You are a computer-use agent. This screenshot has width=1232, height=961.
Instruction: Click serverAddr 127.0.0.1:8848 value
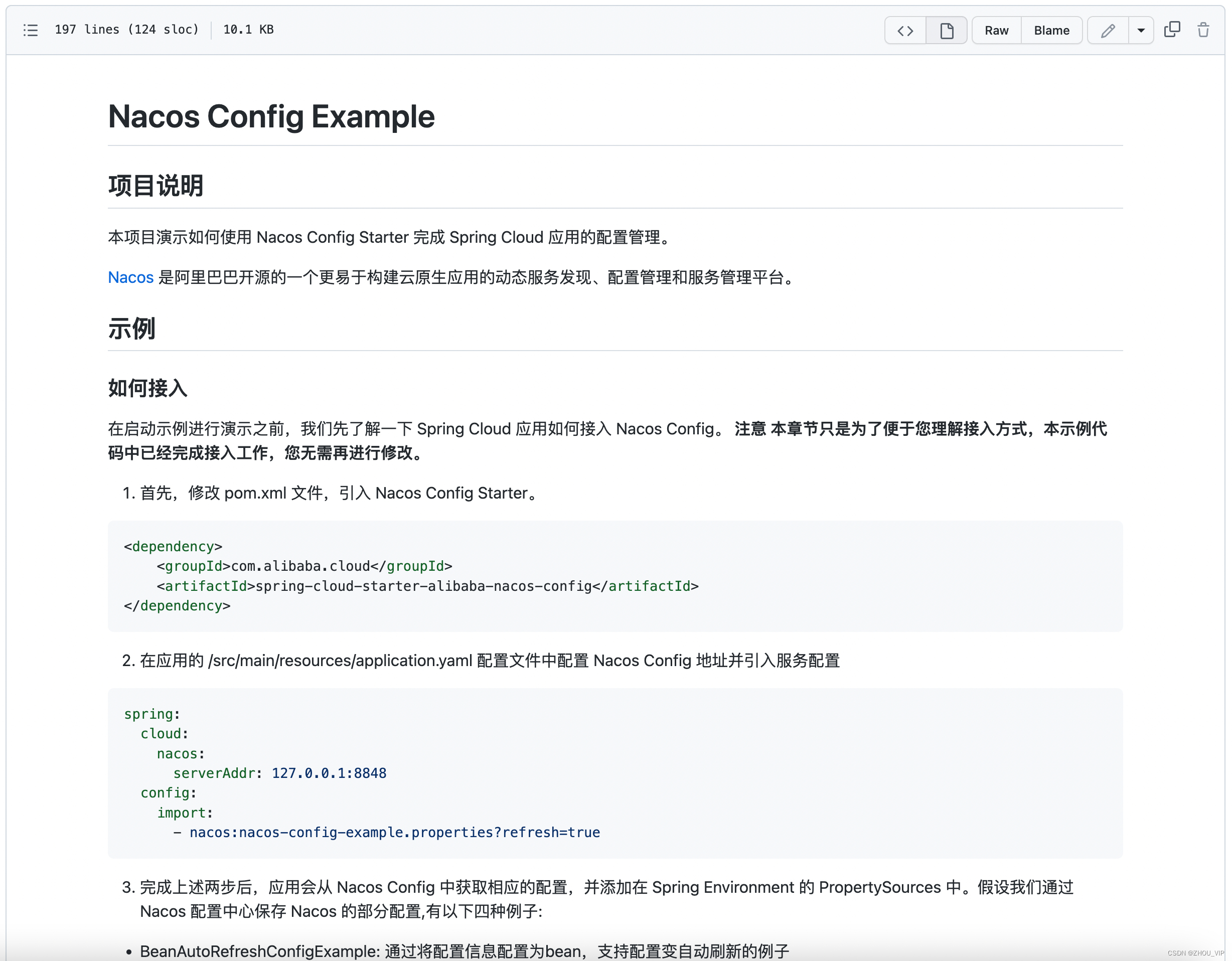(x=329, y=773)
